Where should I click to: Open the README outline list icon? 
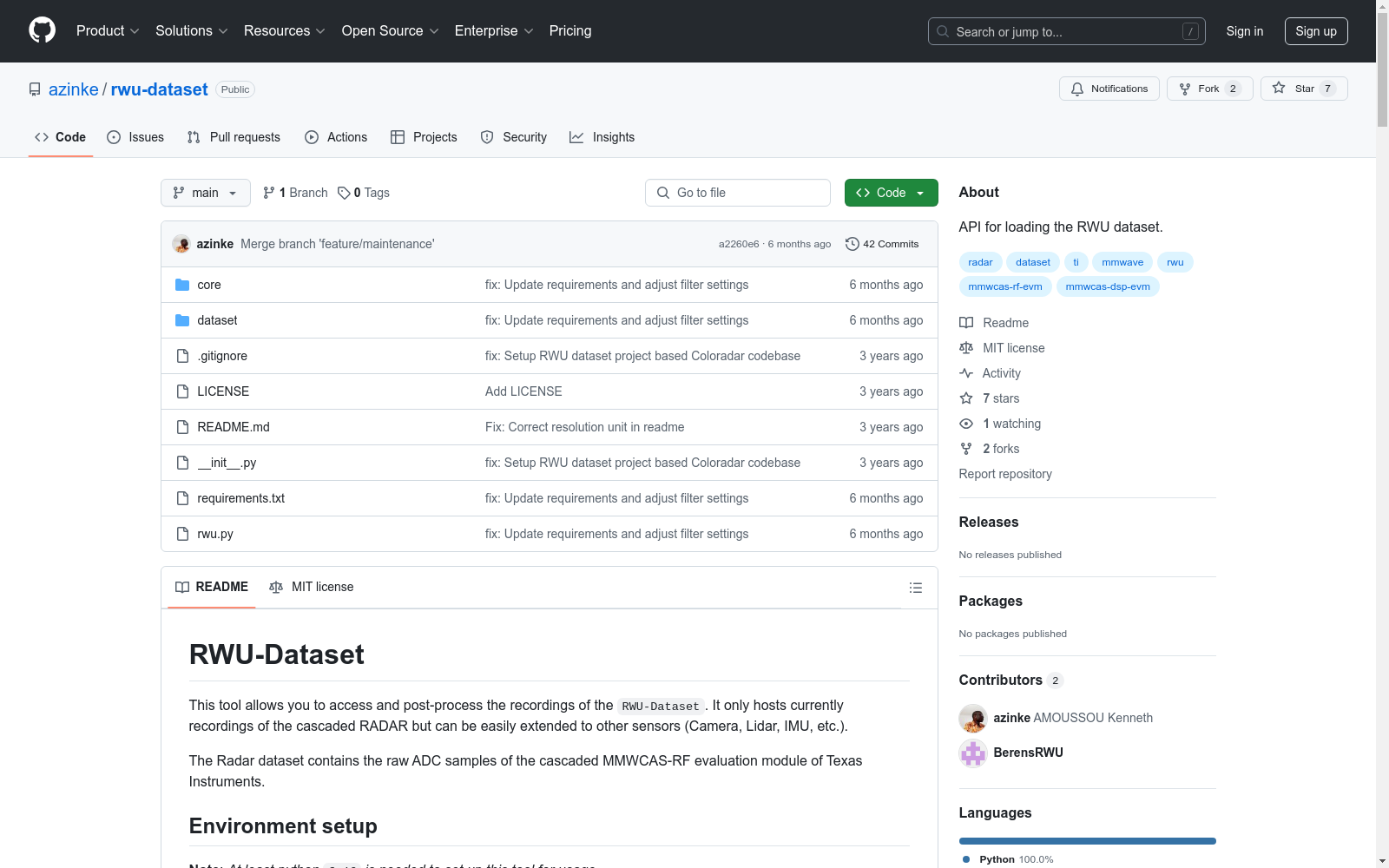pos(915,588)
